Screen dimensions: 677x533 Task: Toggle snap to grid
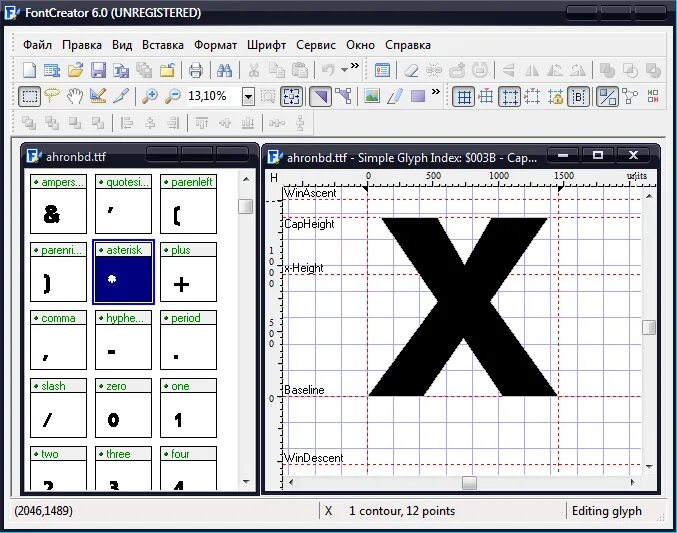point(486,96)
